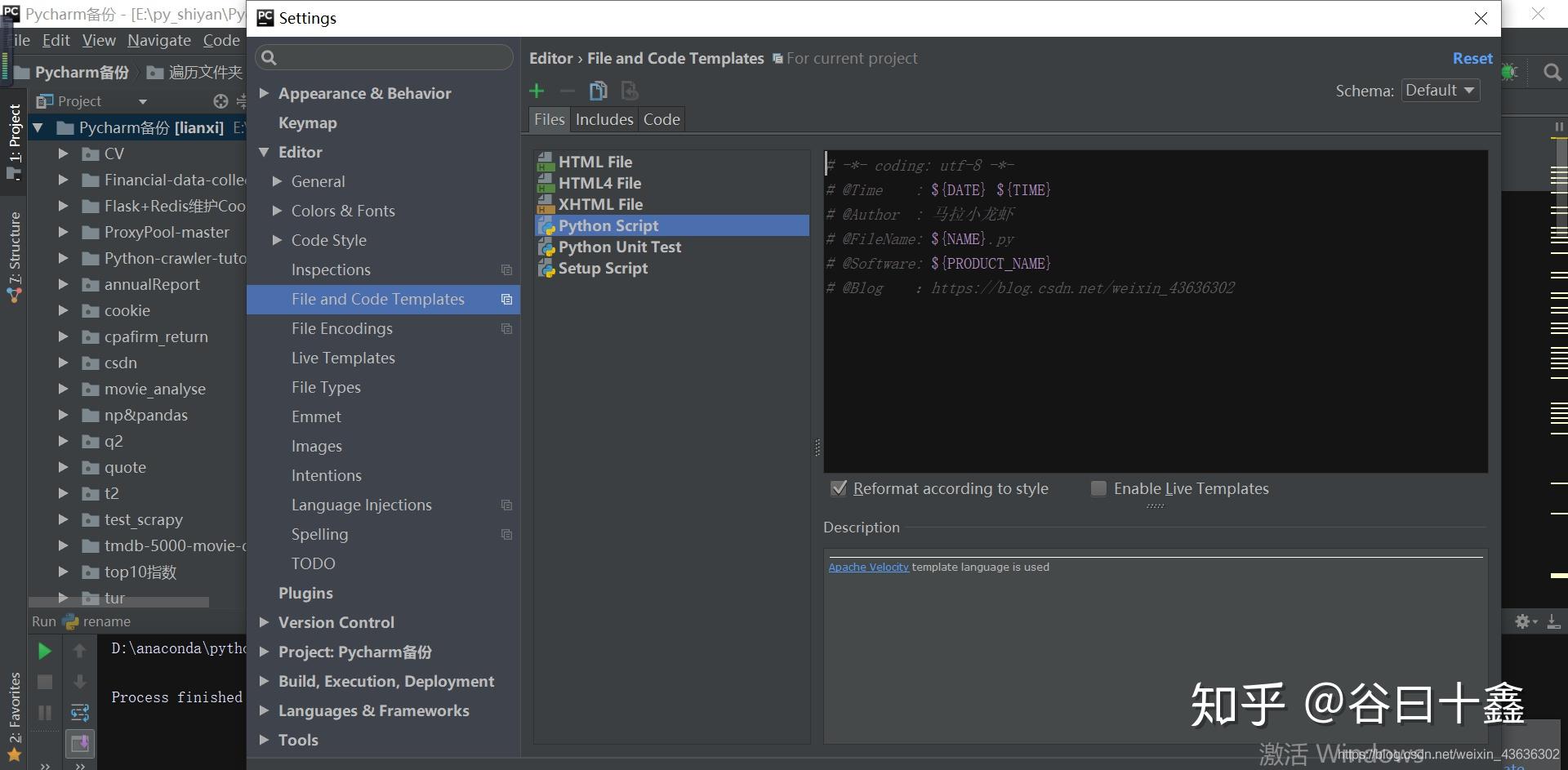Click the project-level icon beside Language Injections
The image size is (1568, 770).
tap(506, 505)
